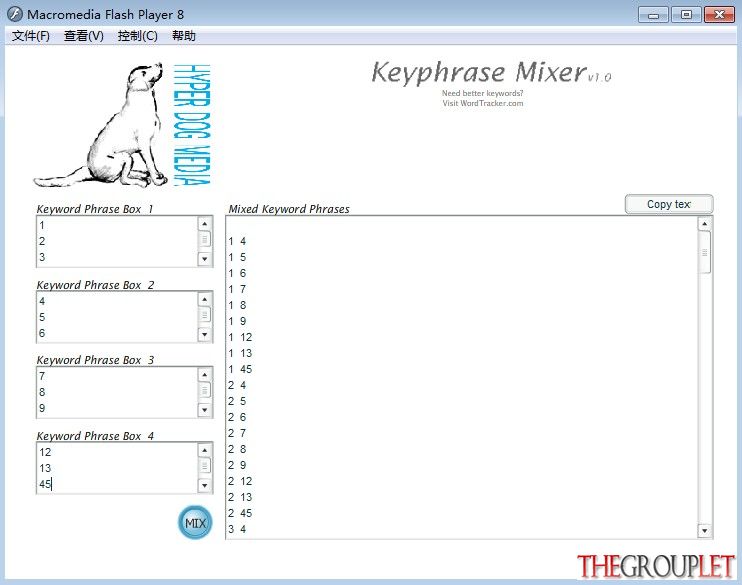Click mixed phrase "1 6" in results
Viewport: 742px width, 585px height.
[x=237, y=273]
